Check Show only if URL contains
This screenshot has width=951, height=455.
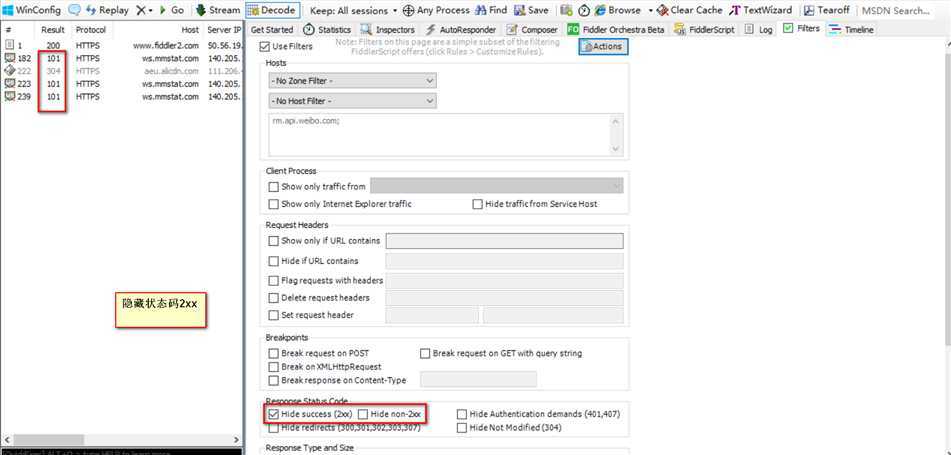274,240
